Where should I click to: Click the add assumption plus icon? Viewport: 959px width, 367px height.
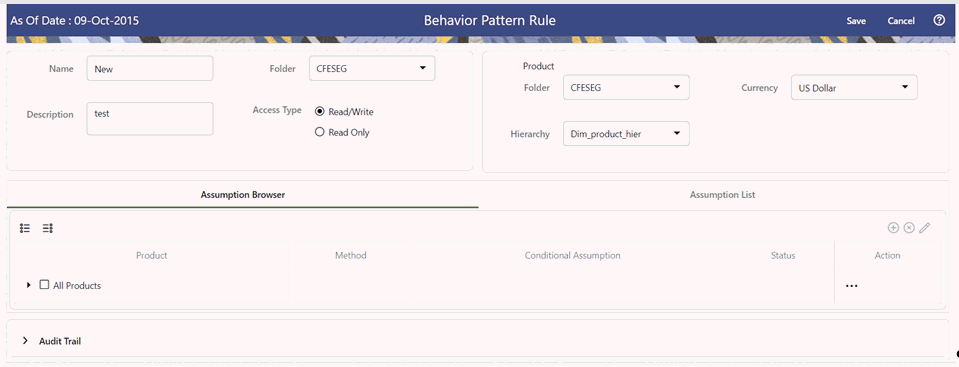(x=893, y=228)
